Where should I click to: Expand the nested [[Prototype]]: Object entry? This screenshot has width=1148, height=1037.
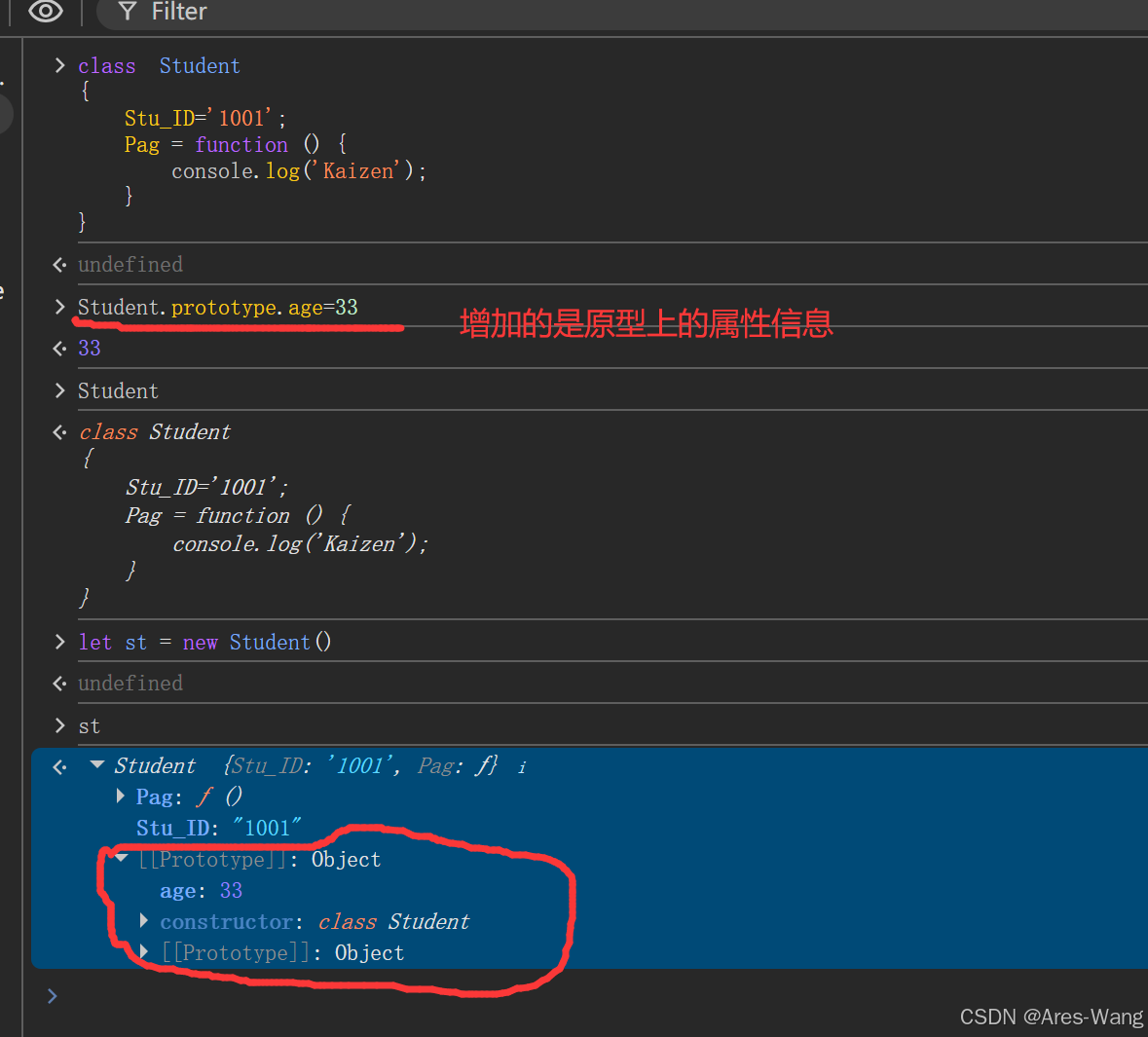click(143, 952)
